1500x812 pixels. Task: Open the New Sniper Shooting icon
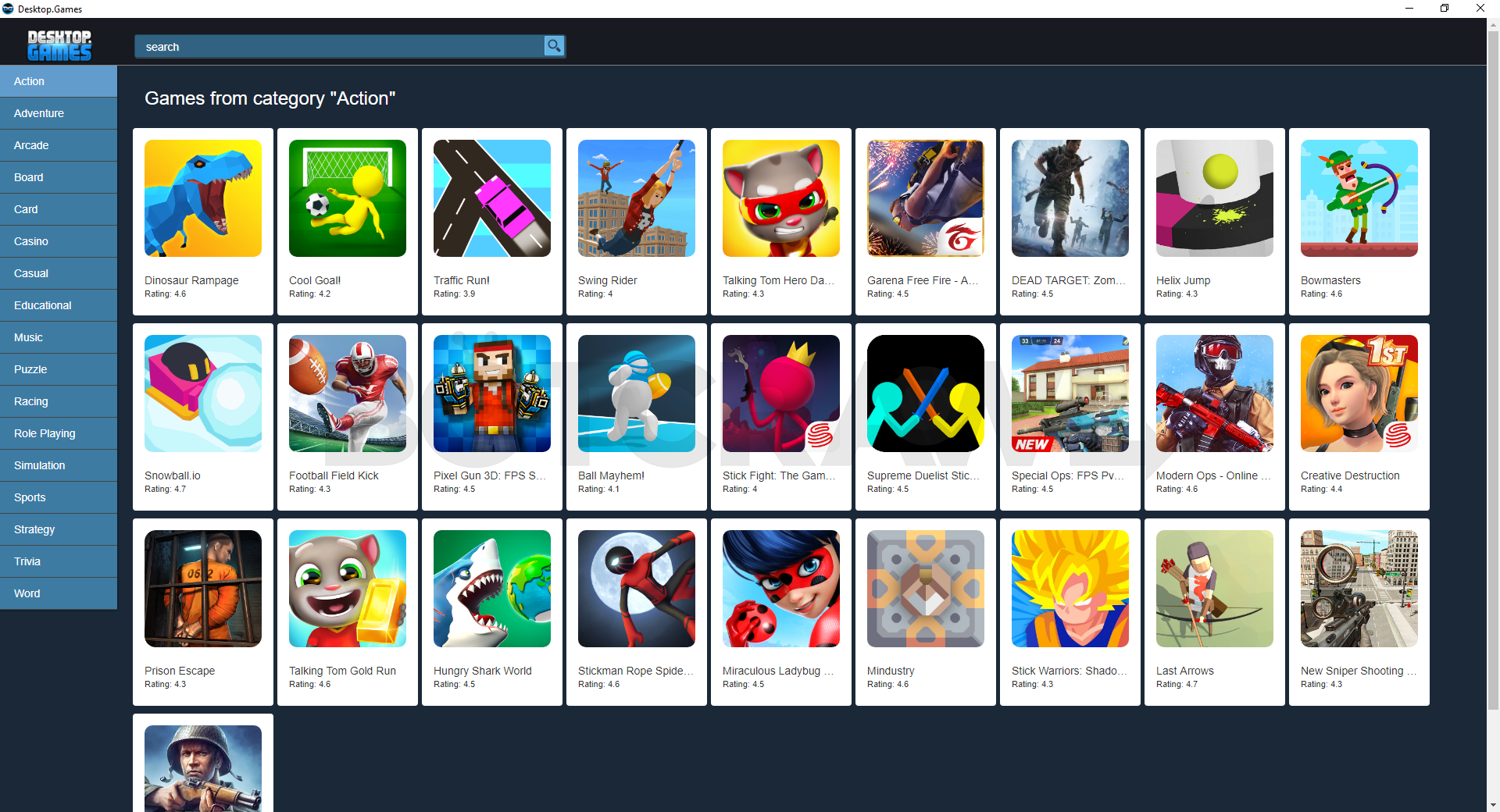coord(1359,589)
